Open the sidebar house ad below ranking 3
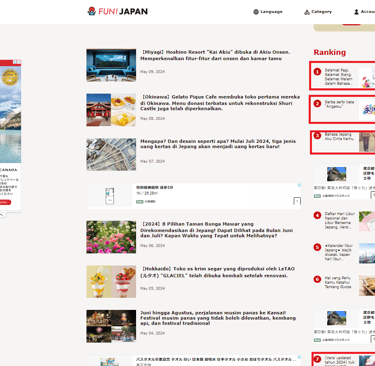 (344, 182)
